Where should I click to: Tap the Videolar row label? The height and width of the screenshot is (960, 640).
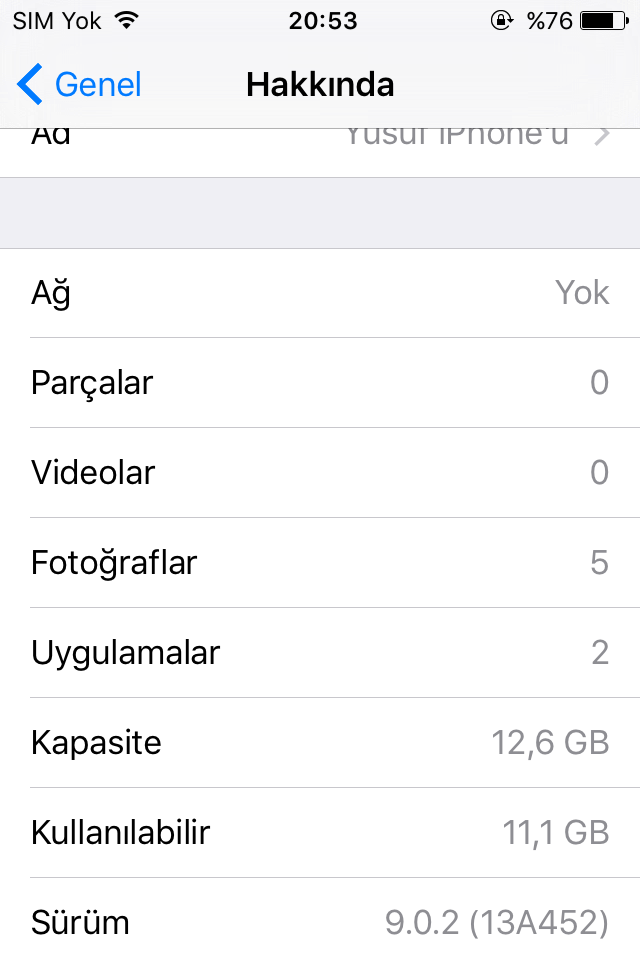93,473
